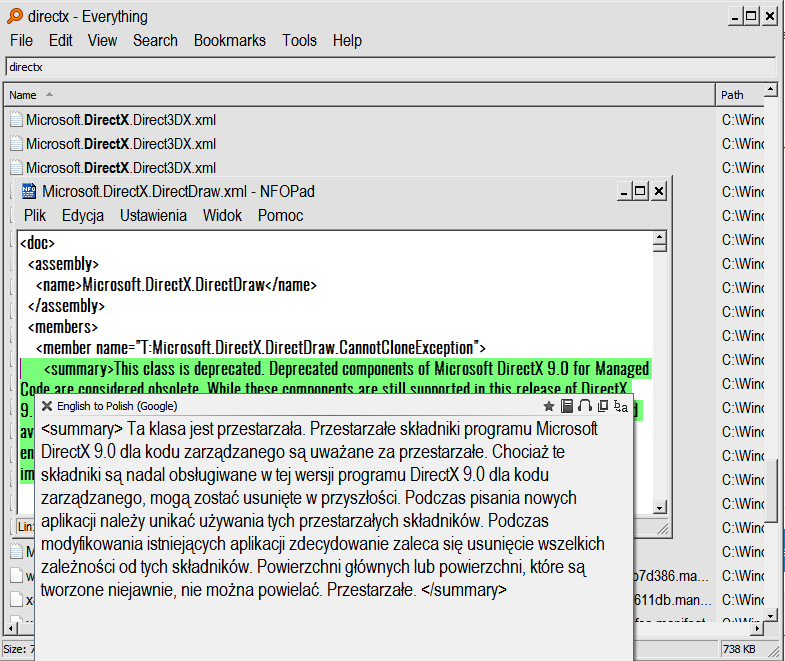Click NFOPad's vertical scrollbar up arrow

(659, 241)
